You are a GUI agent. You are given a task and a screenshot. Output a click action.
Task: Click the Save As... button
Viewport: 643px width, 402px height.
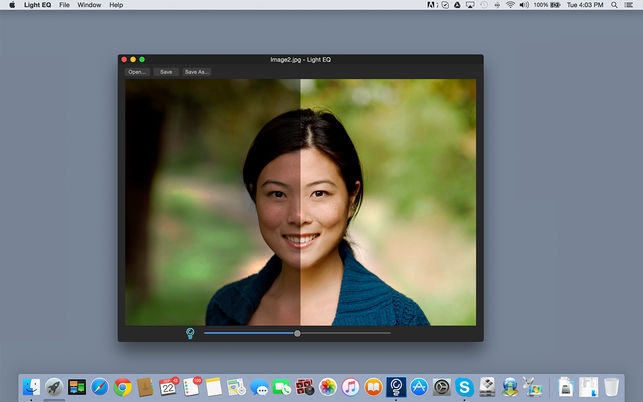196,72
